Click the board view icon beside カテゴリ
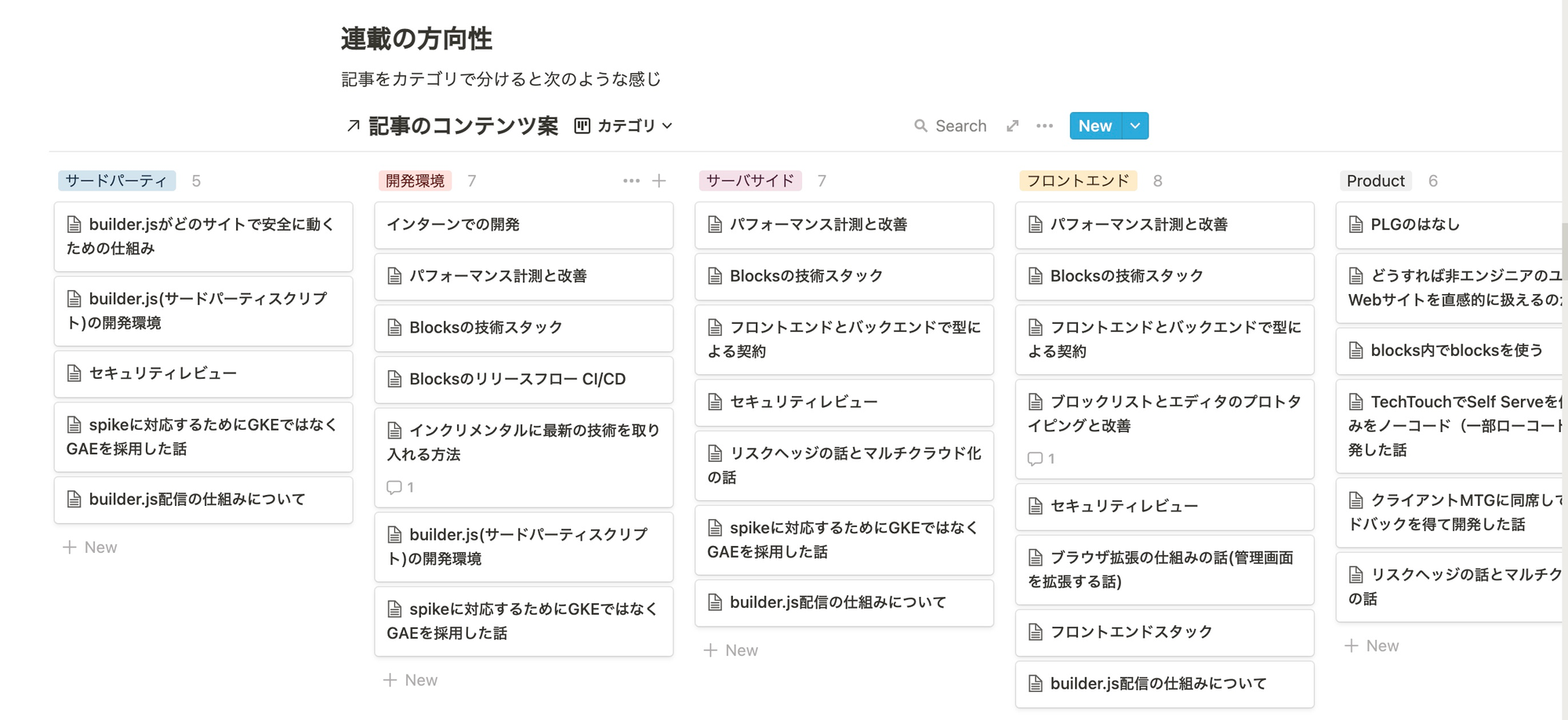The width and height of the screenshot is (1568, 720). point(582,126)
